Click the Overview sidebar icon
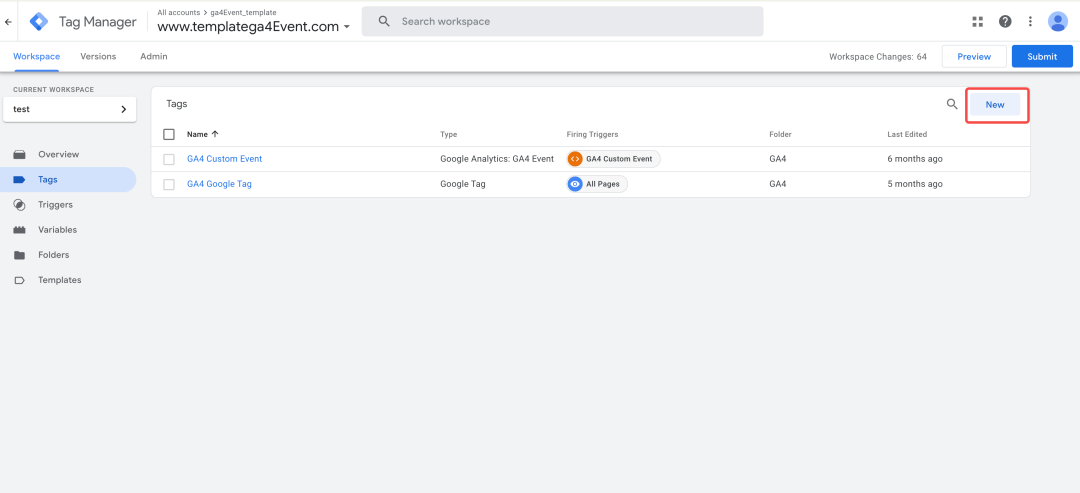The height and width of the screenshot is (493, 1080). tap(19, 154)
